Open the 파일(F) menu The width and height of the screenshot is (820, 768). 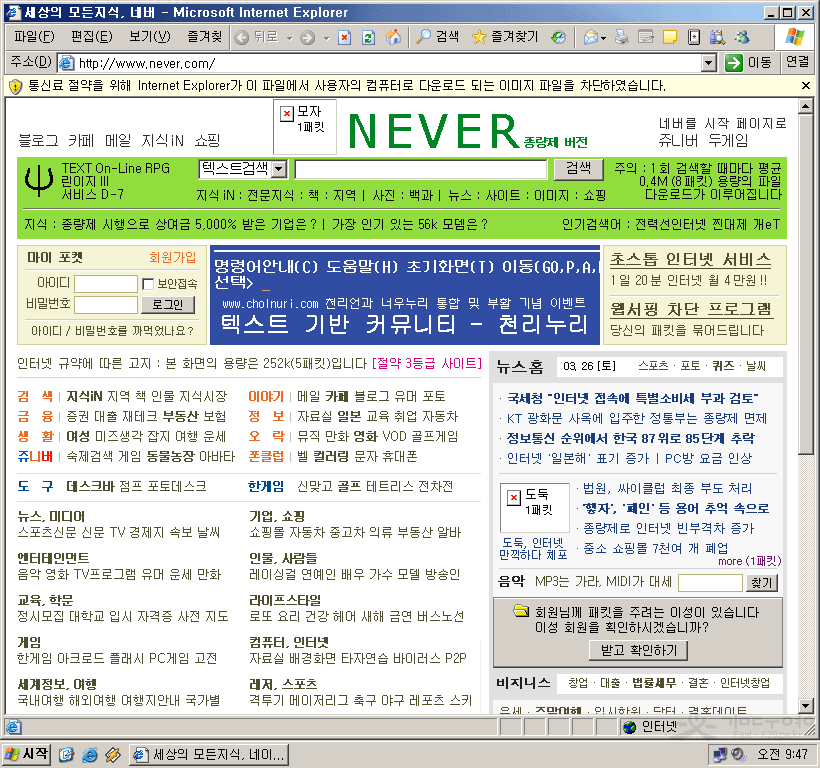(34, 37)
